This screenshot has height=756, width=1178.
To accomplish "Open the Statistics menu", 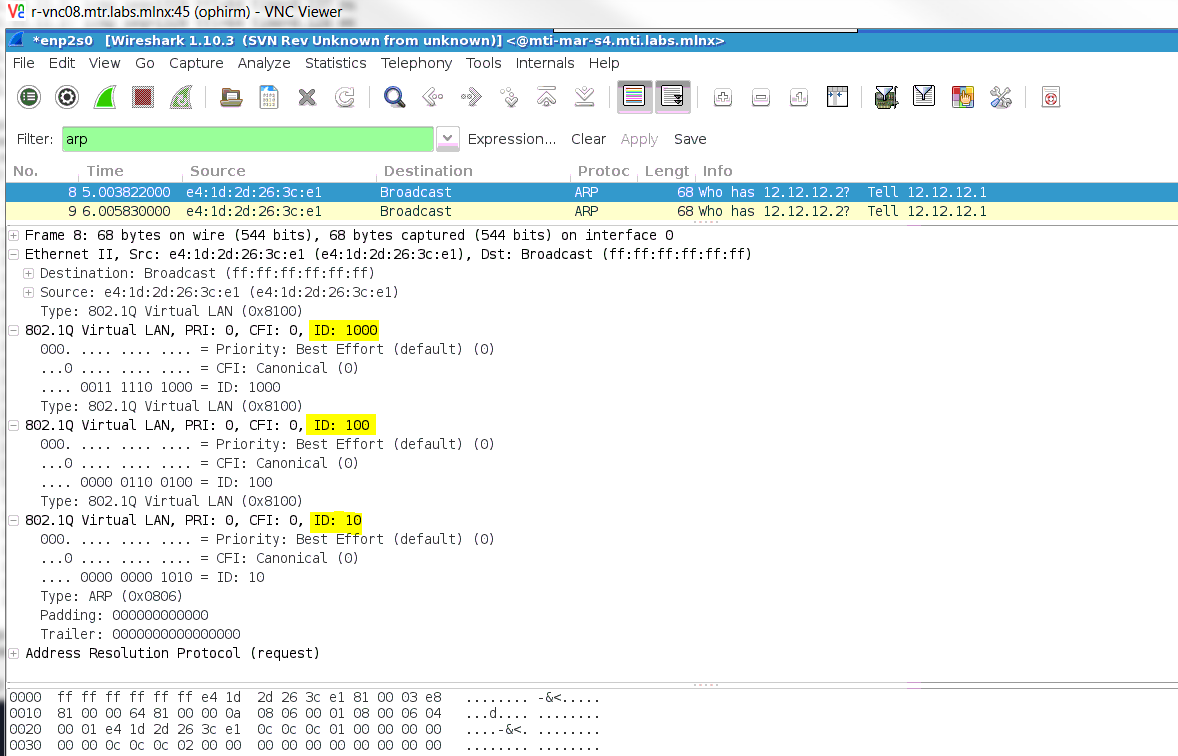I will pyautogui.click(x=335, y=63).
